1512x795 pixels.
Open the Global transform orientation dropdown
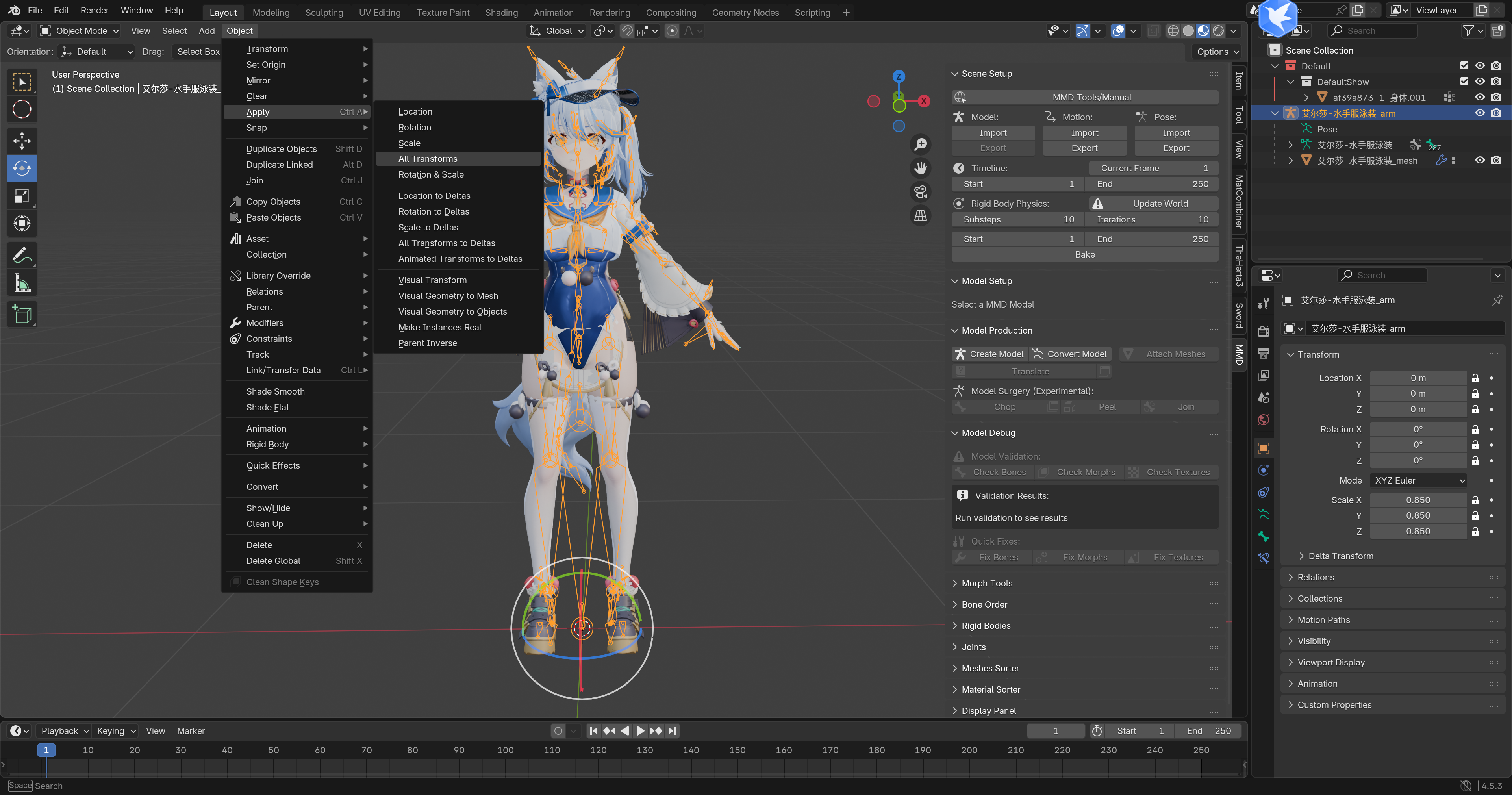[556, 31]
